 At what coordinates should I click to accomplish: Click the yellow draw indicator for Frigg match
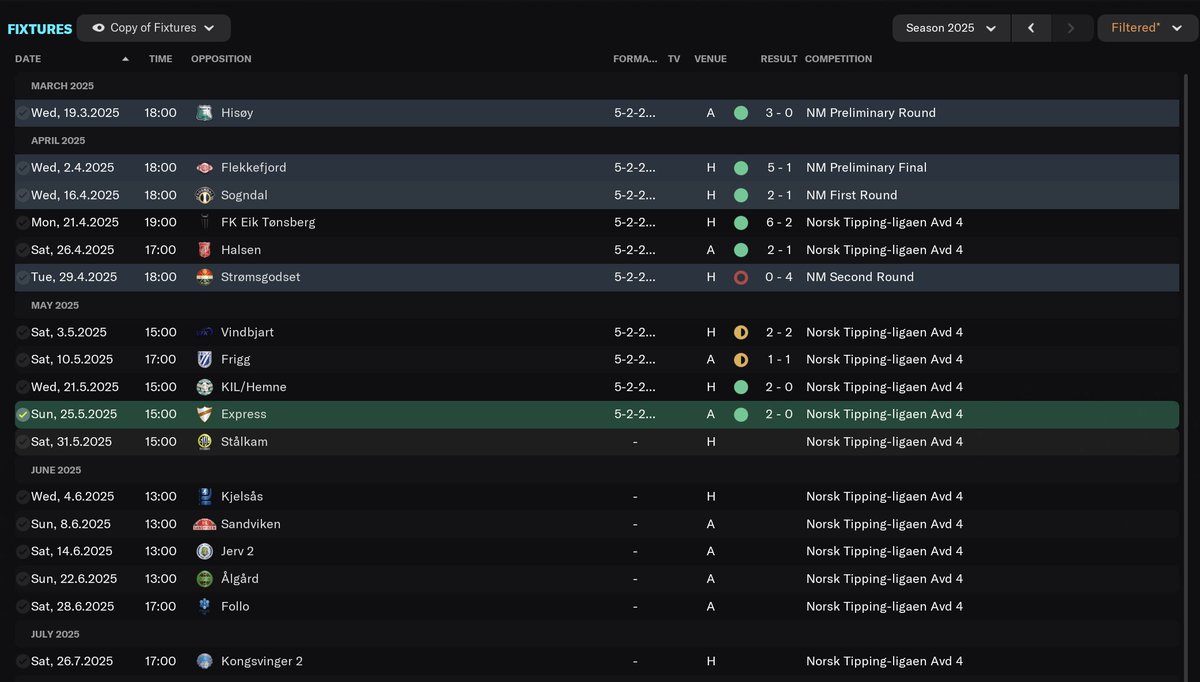tap(741, 359)
